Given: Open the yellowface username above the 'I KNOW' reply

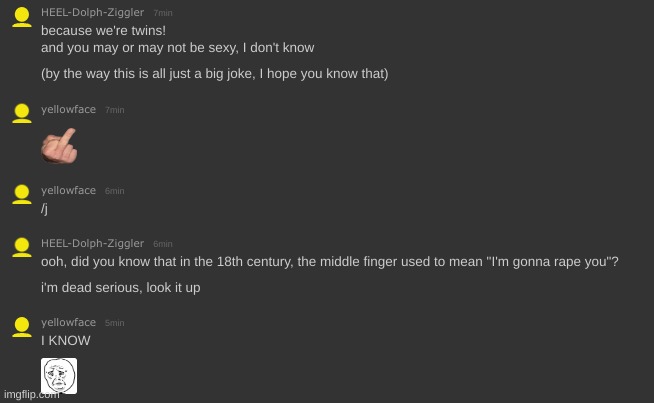Looking at the screenshot, I should coord(68,322).
